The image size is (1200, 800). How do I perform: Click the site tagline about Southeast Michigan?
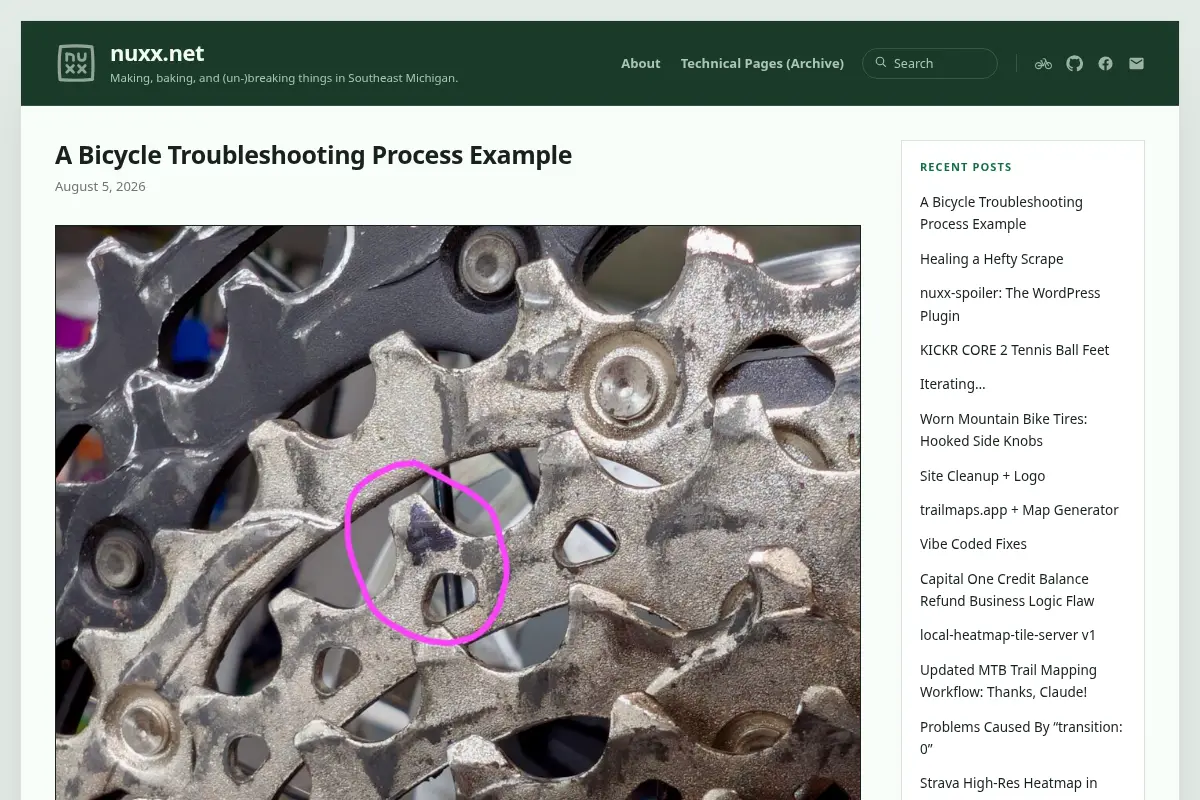tap(284, 78)
